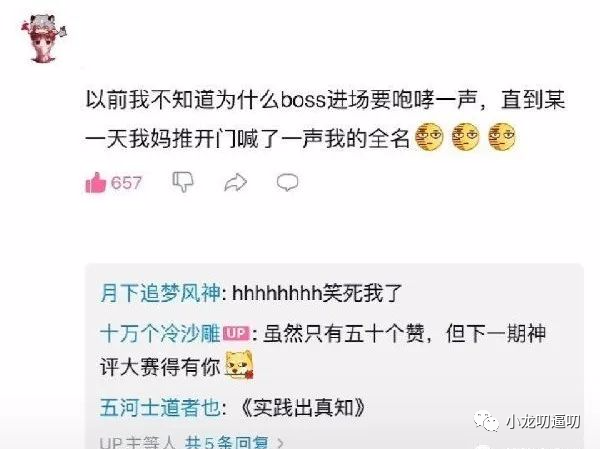Click the thumbs-up like icon
This screenshot has width=600, height=449.
tap(95, 183)
